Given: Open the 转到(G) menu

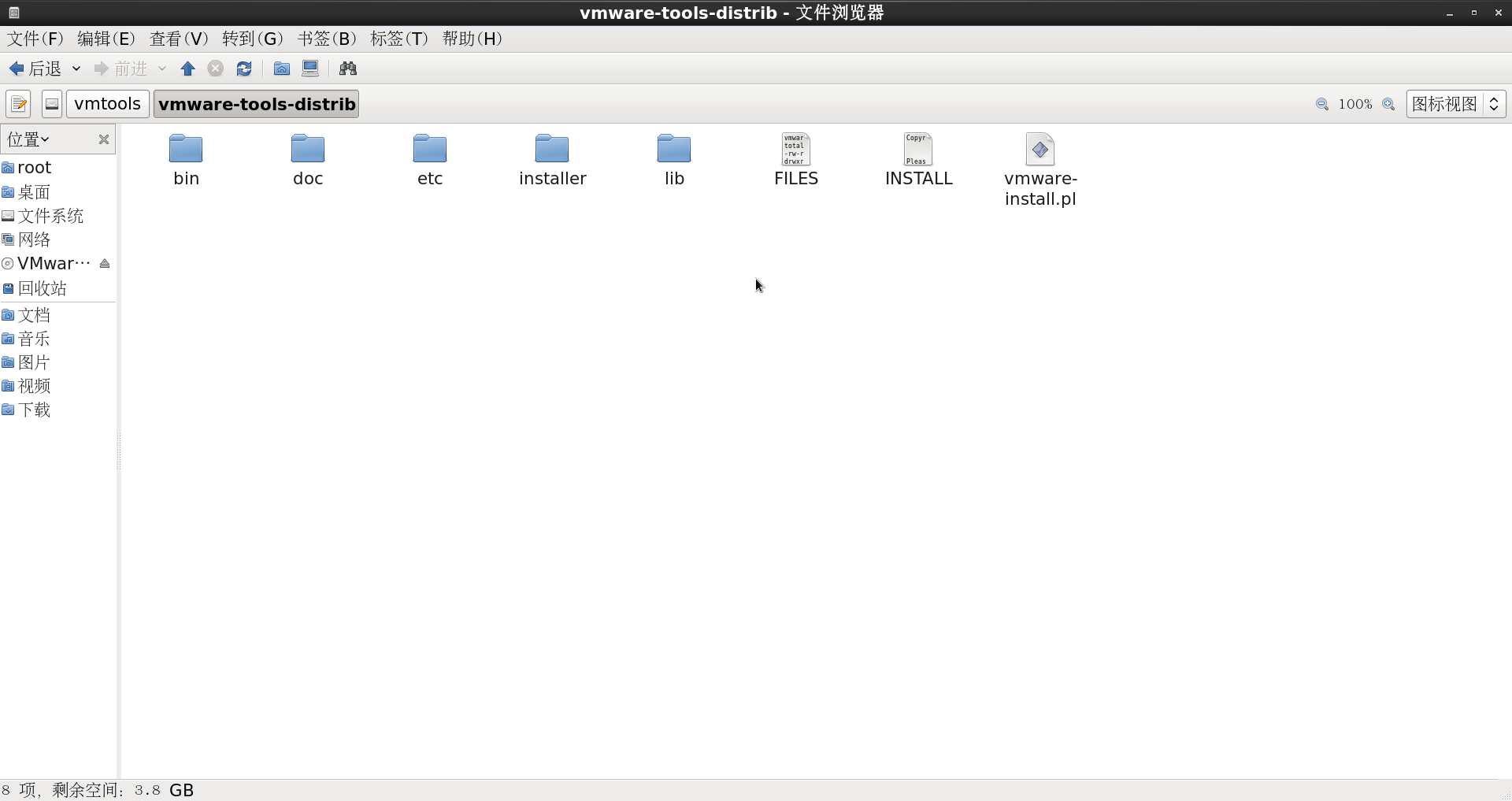Looking at the screenshot, I should coord(252,39).
